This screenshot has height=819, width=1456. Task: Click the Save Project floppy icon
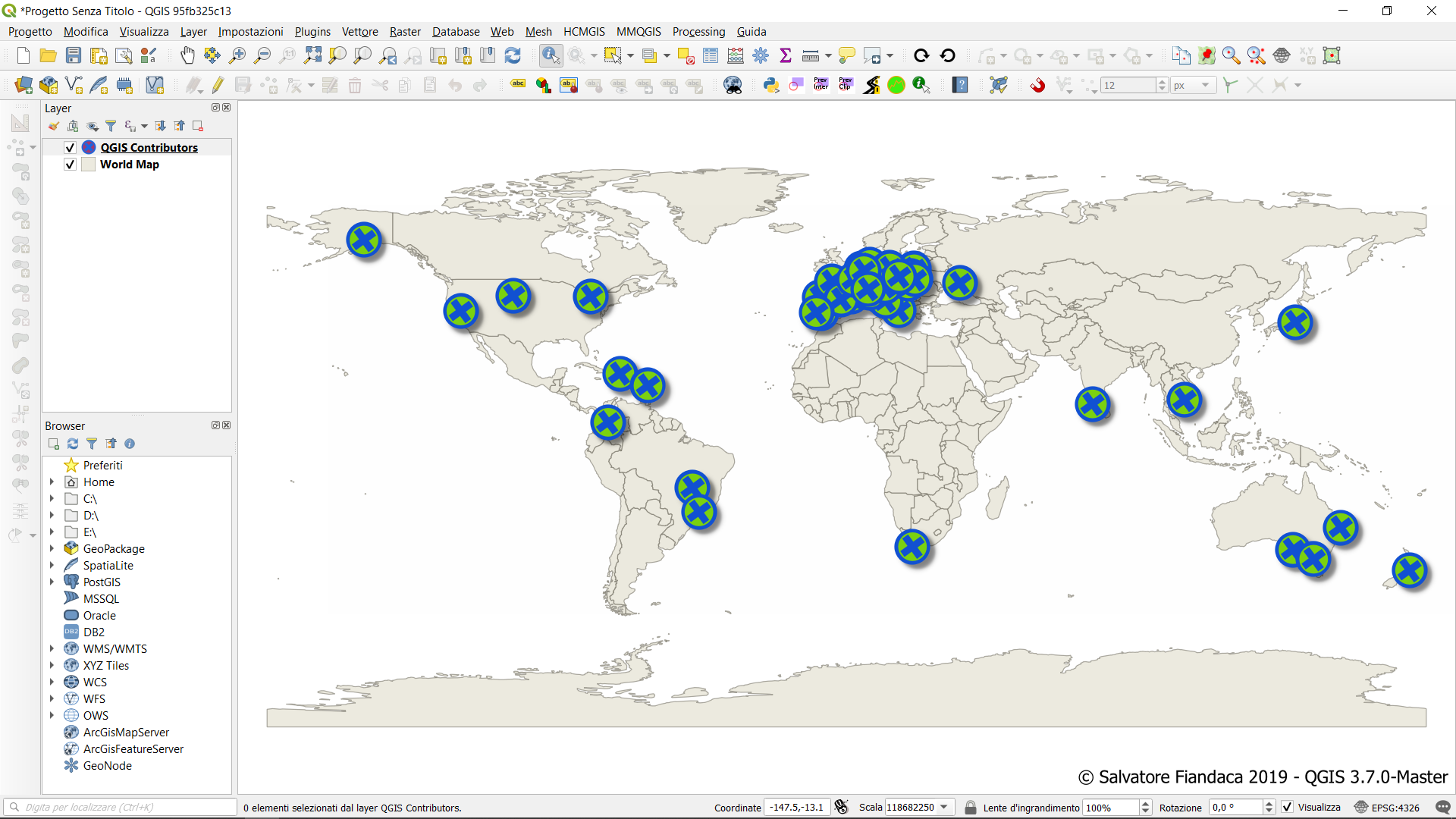point(74,55)
